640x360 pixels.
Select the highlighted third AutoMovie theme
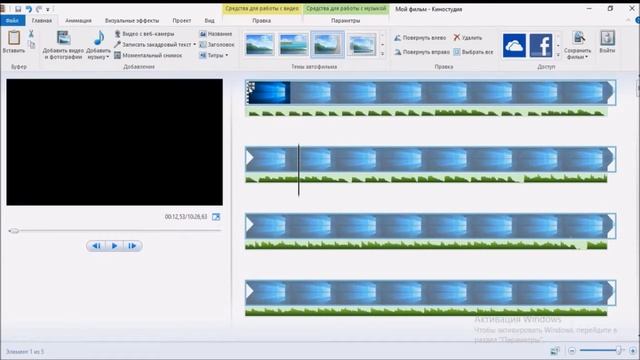click(x=327, y=44)
